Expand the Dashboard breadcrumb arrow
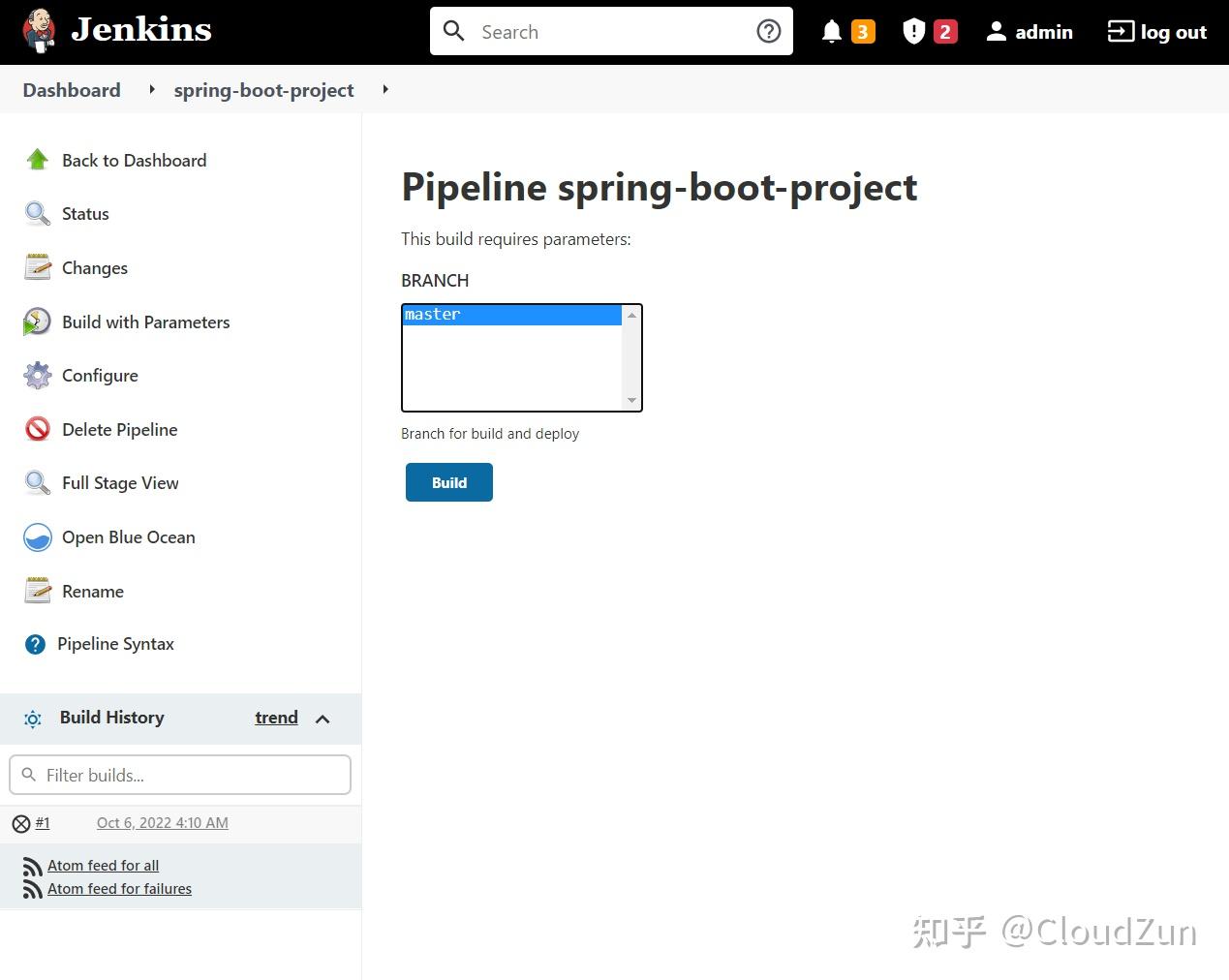Viewport: 1229px width, 980px height. [x=152, y=89]
